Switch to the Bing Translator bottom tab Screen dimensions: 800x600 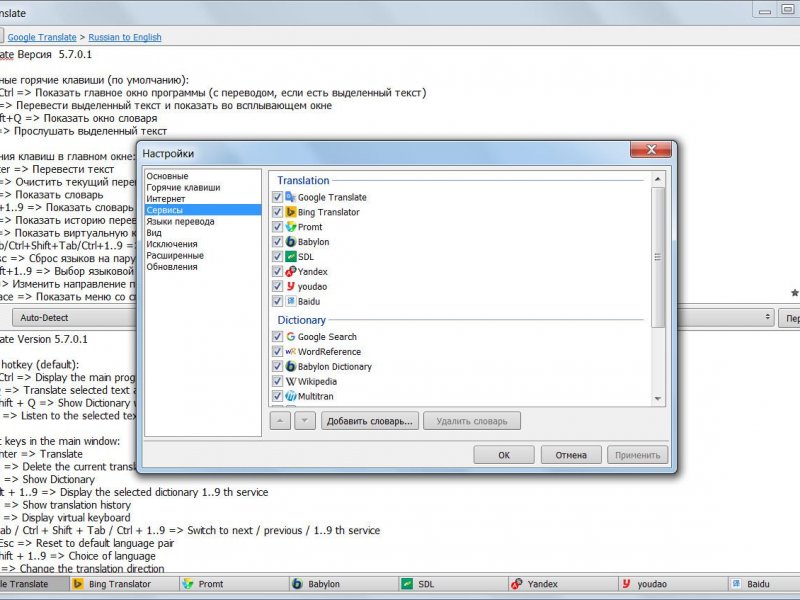124,584
